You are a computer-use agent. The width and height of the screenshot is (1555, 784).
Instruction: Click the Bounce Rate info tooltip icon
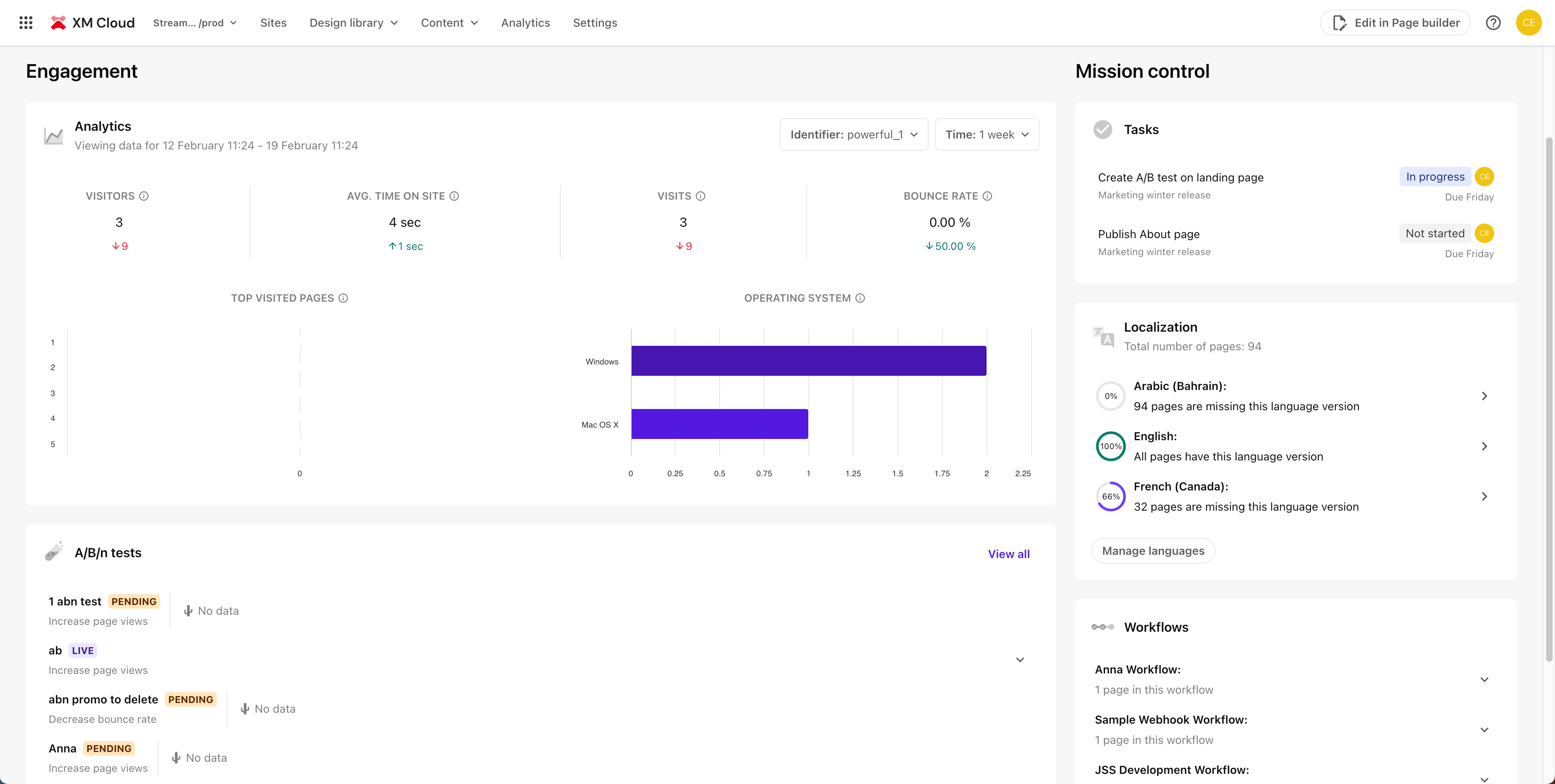pos(987,196)
